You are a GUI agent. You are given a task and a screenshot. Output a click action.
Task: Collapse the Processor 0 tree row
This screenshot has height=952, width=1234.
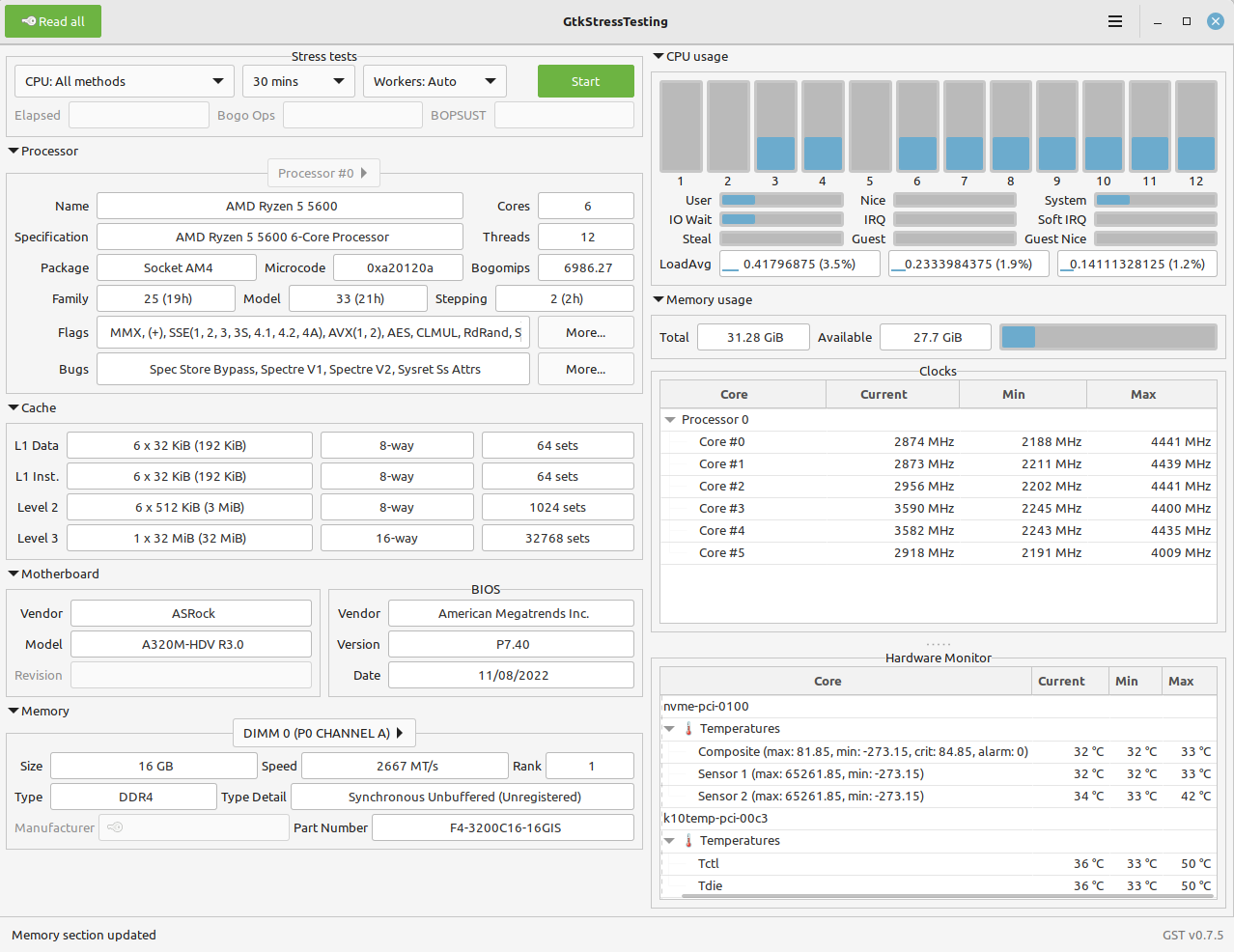[670, 420]
